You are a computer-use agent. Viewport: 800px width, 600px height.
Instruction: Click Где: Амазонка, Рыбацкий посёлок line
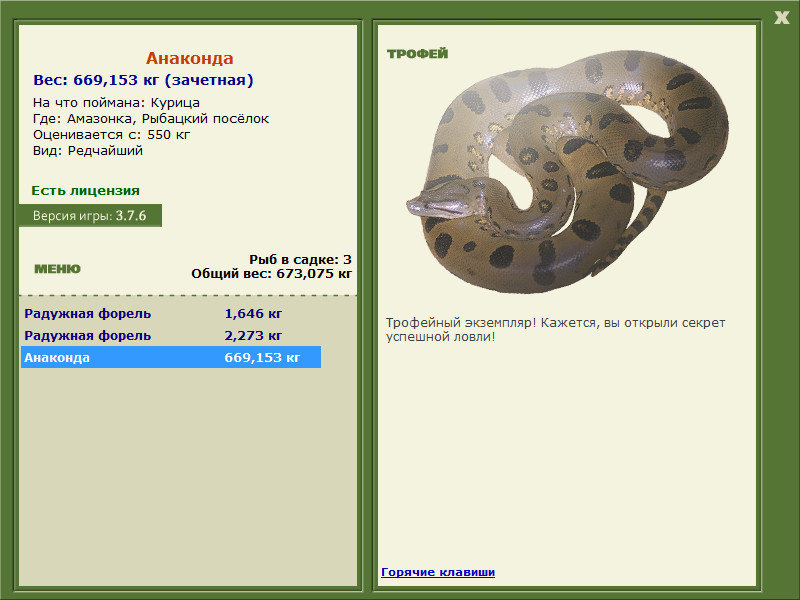[x=151, y=119]
